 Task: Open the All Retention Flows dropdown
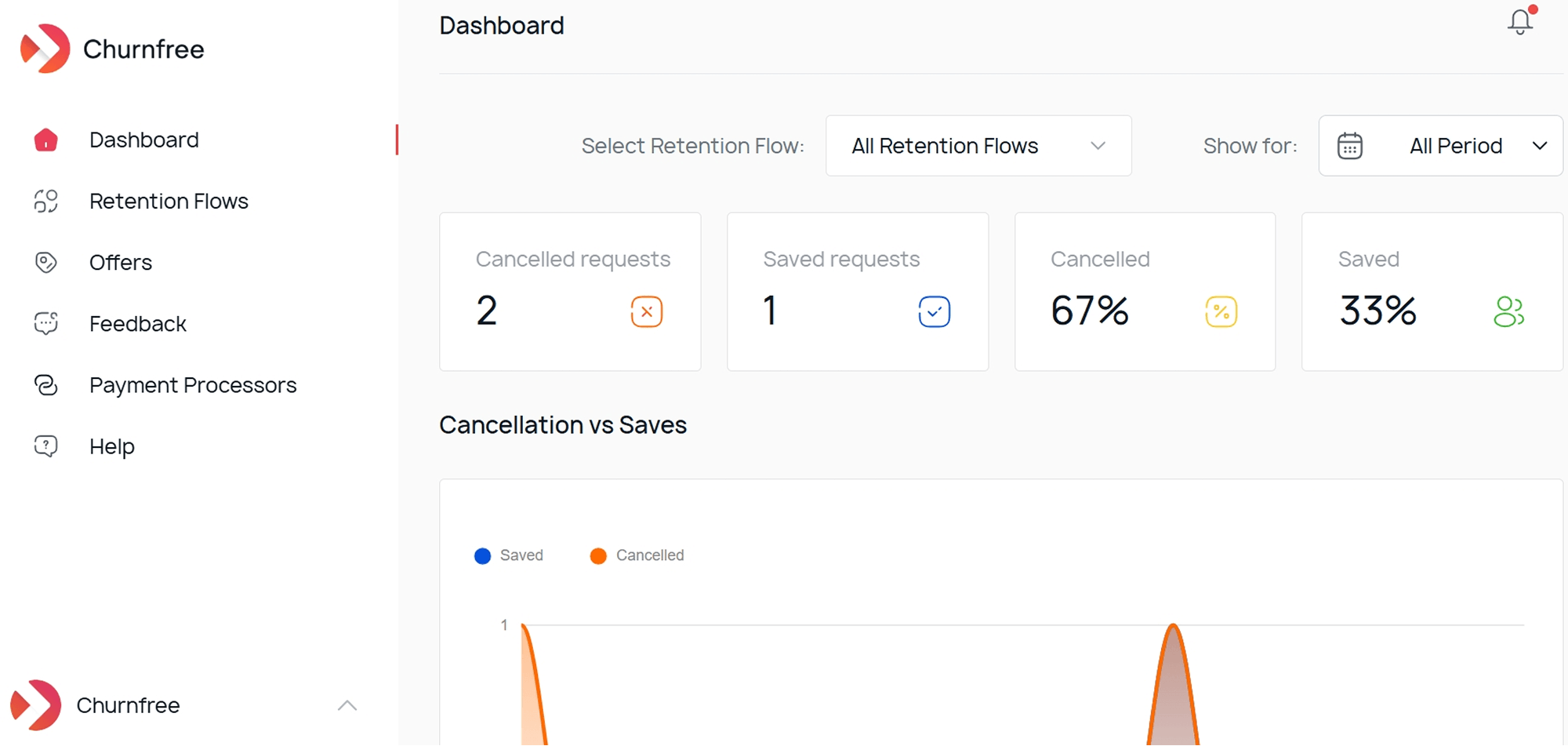[x=978, y=146]
